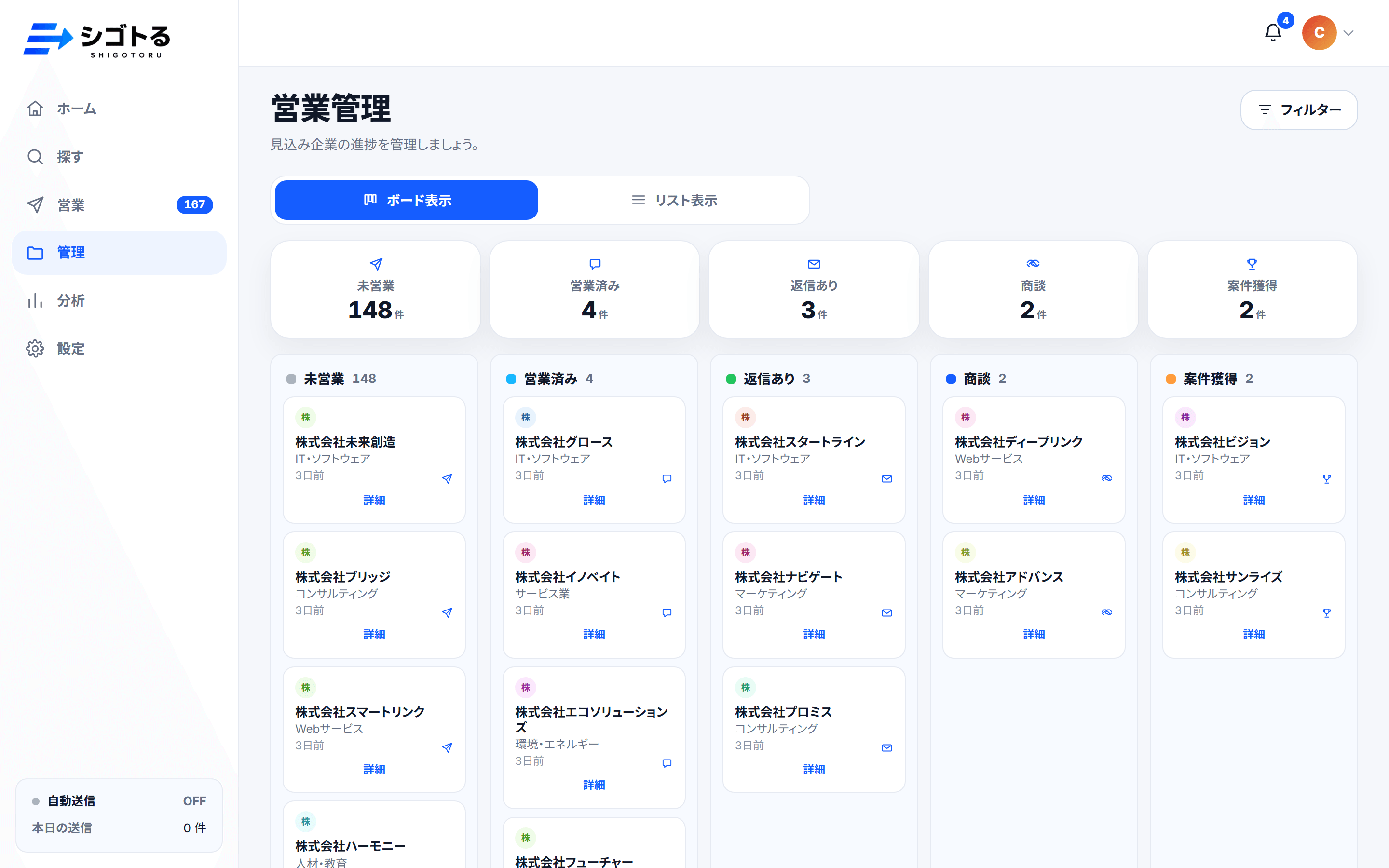1389x868 pixels.
Task: Click handshake icon on 株式会社アドバンス card
Action: (1106, 612)
